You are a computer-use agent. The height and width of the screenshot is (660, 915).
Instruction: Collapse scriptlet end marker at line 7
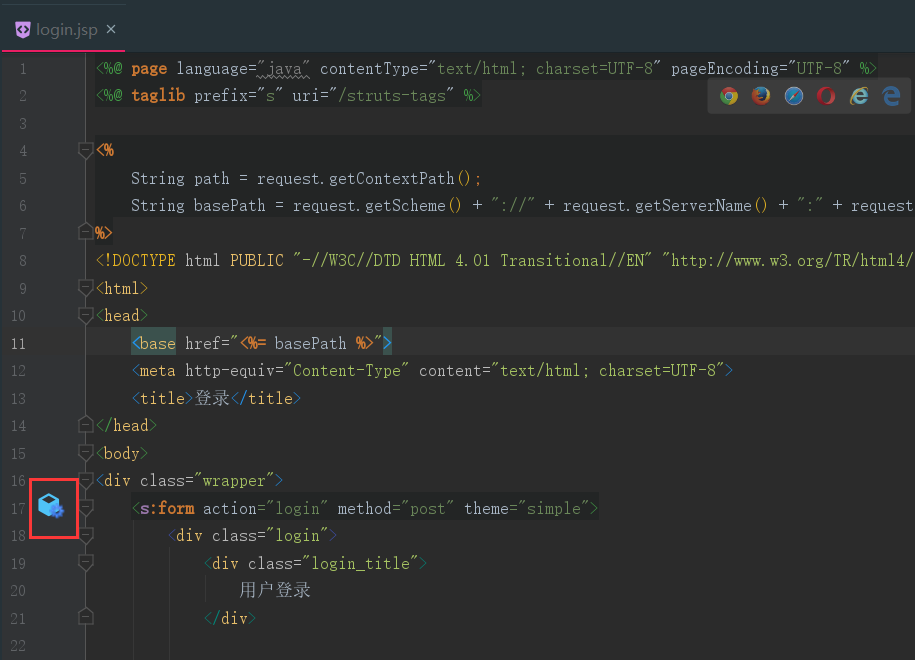[85, 233]
